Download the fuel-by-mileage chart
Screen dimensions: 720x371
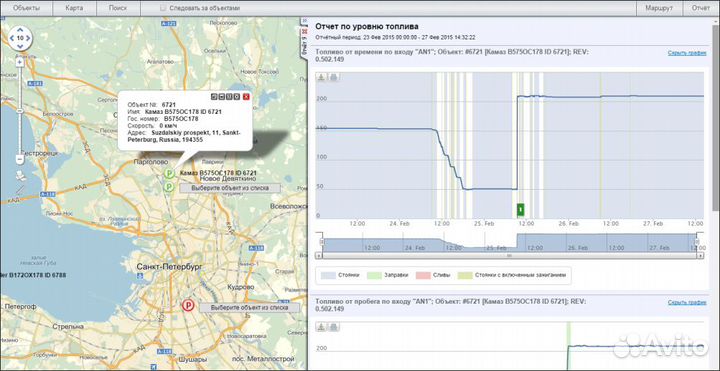click(321, 326)
